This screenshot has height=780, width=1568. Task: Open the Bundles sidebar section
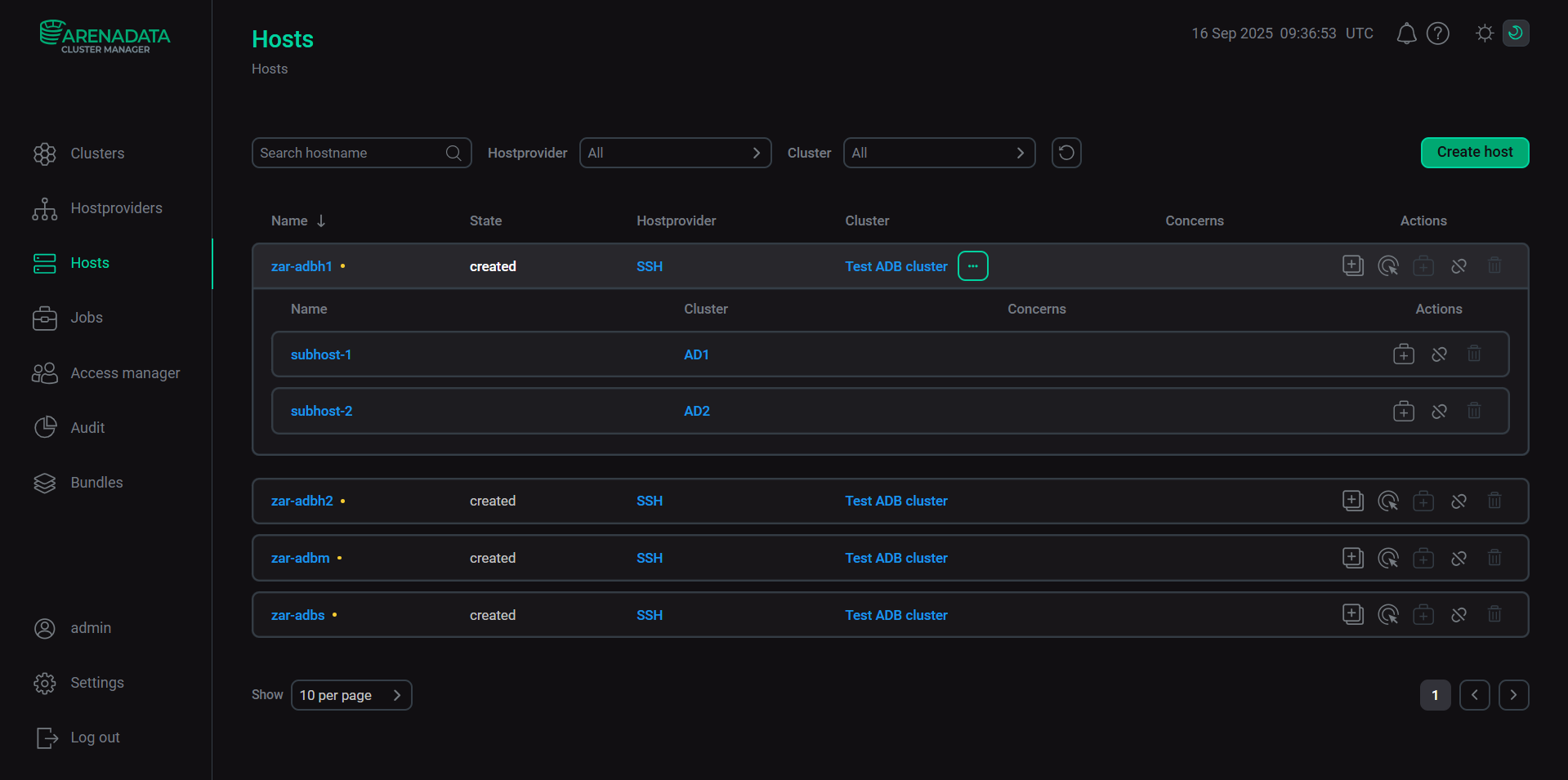pyautogui.click(x=96, y=483)
